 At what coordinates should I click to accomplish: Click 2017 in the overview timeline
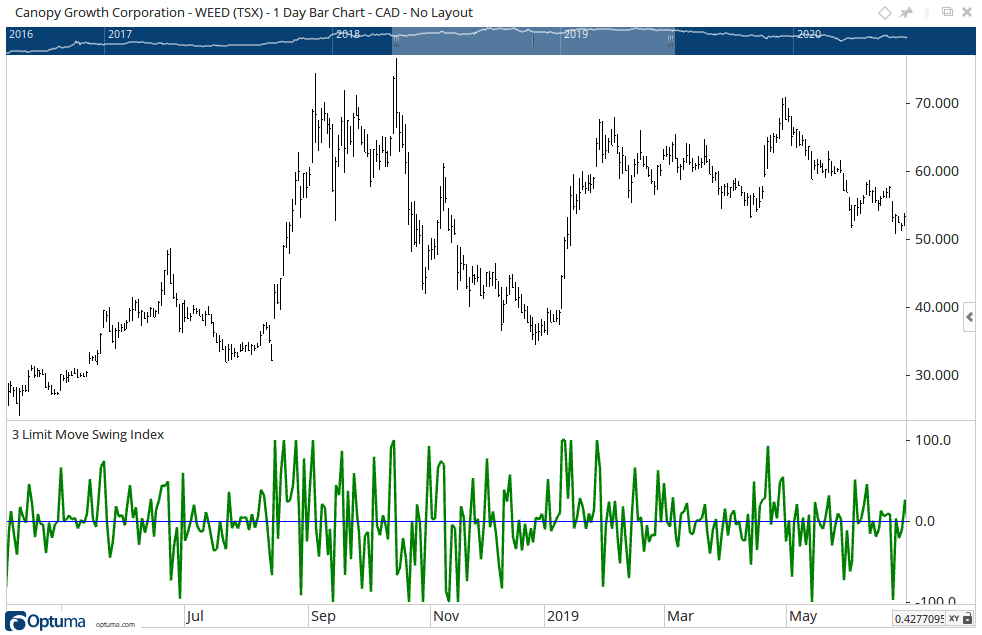coord(120,34)
